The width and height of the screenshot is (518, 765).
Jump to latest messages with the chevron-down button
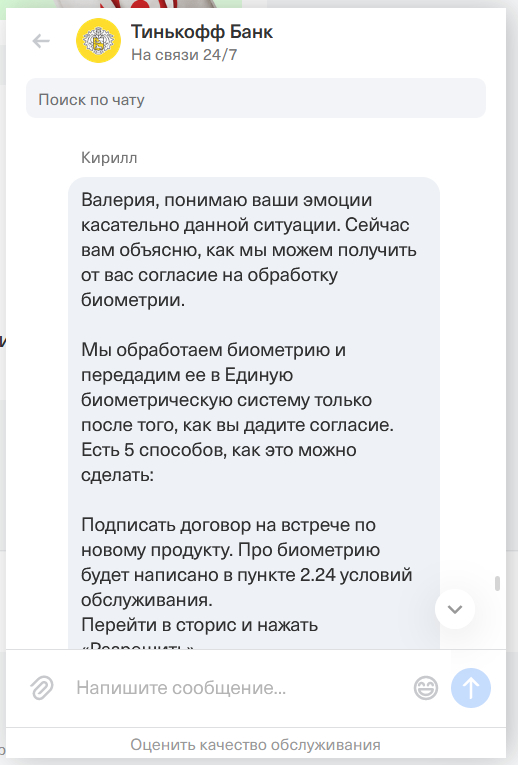pos(455,609)
